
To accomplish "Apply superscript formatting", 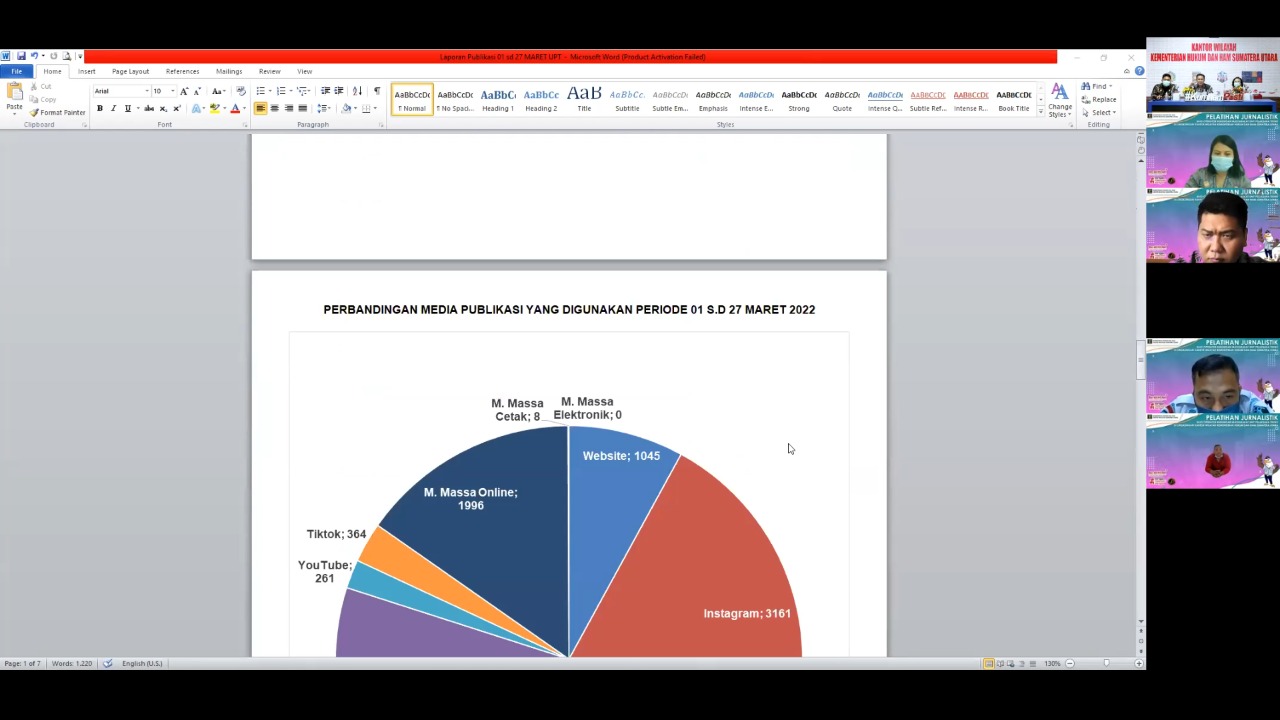I will click(177, 108).
